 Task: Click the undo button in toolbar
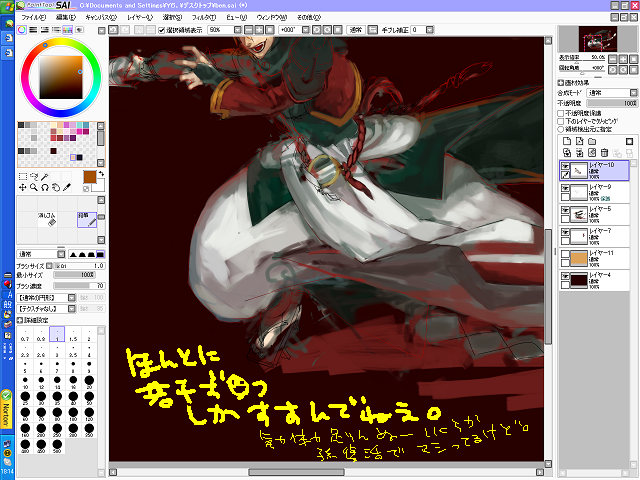click(113, 30)
